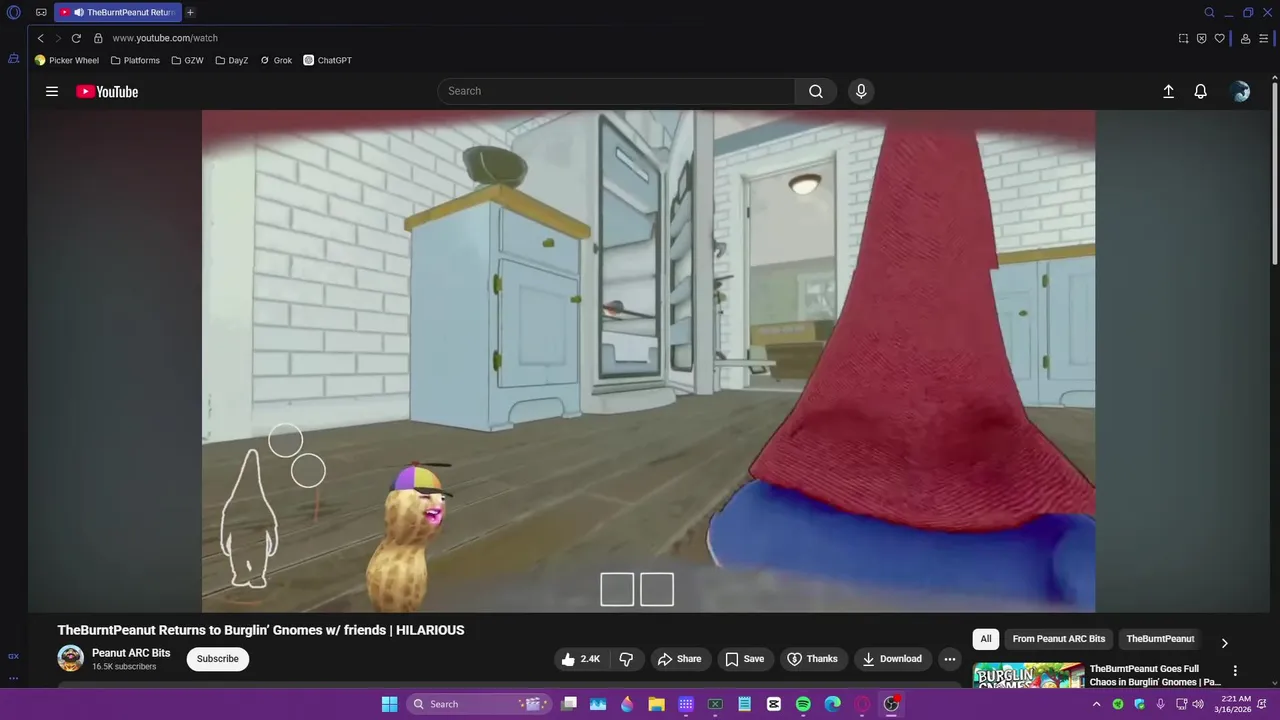Select the TheBurntPeanut filter chip

(1160, 639)
